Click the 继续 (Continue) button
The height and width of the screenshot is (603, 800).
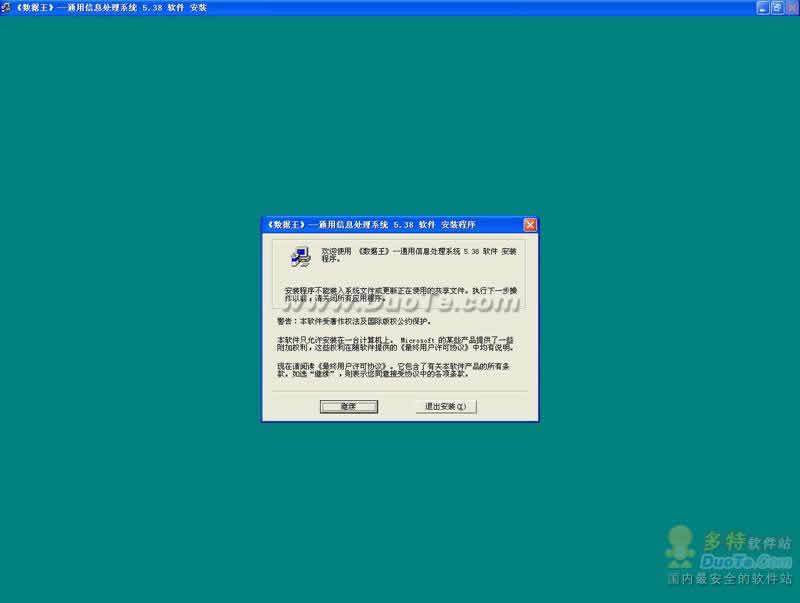click(x=348, y=406)
